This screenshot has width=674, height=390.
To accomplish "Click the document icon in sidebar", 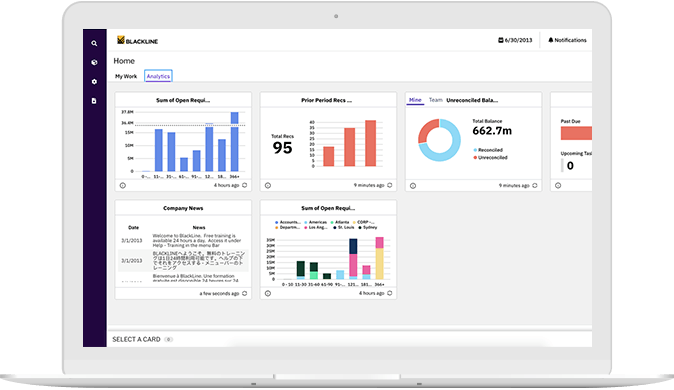I will point(94,101).
